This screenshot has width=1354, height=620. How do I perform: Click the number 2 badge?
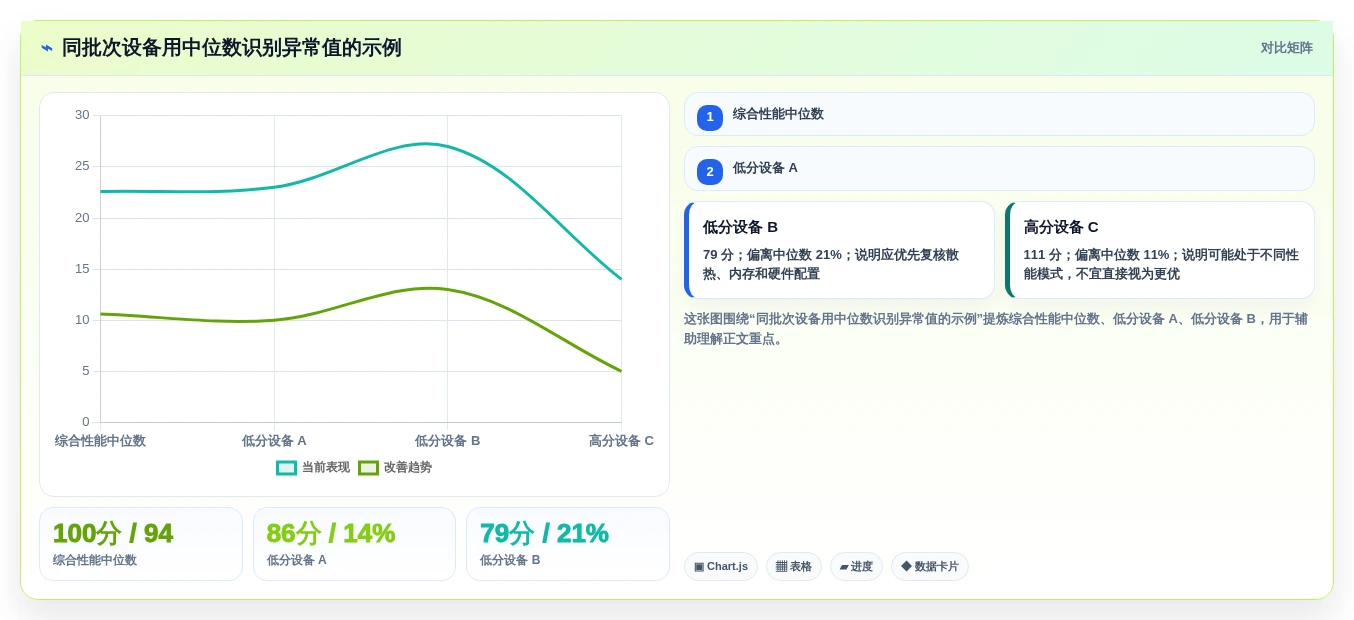(x=710, y=172)
